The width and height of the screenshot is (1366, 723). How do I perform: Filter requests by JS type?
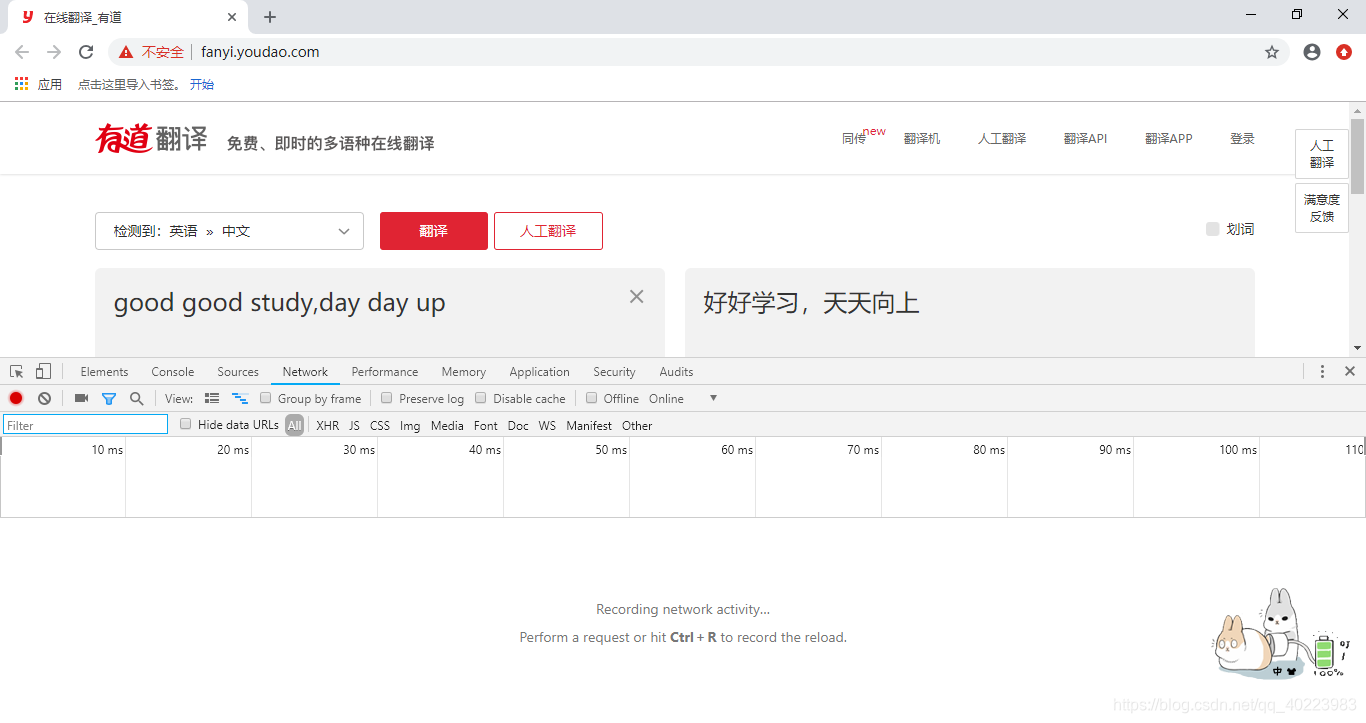[354, 425]
